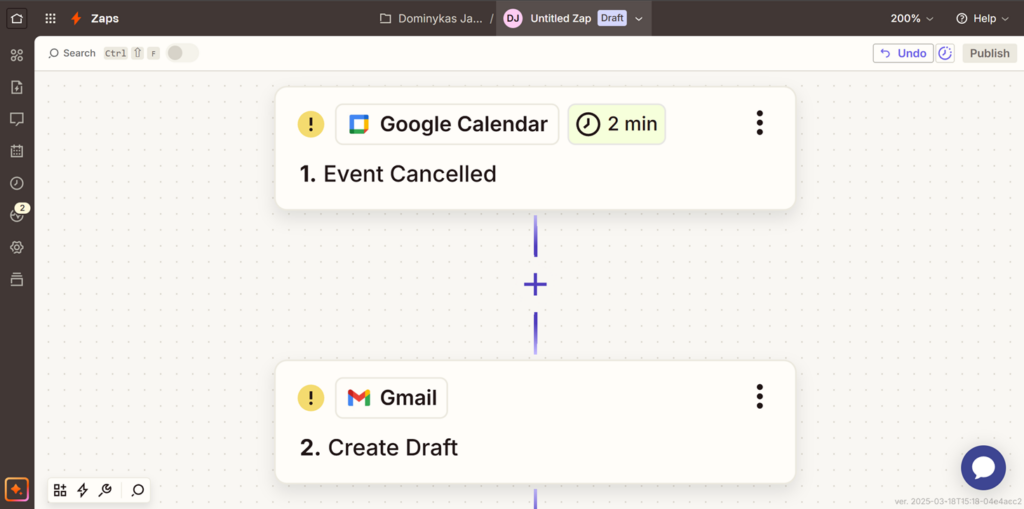Image resolution: width=1024 pixels, height=509 pixels.
Task: Open the chat support bubble
Action: coord(983,467)
